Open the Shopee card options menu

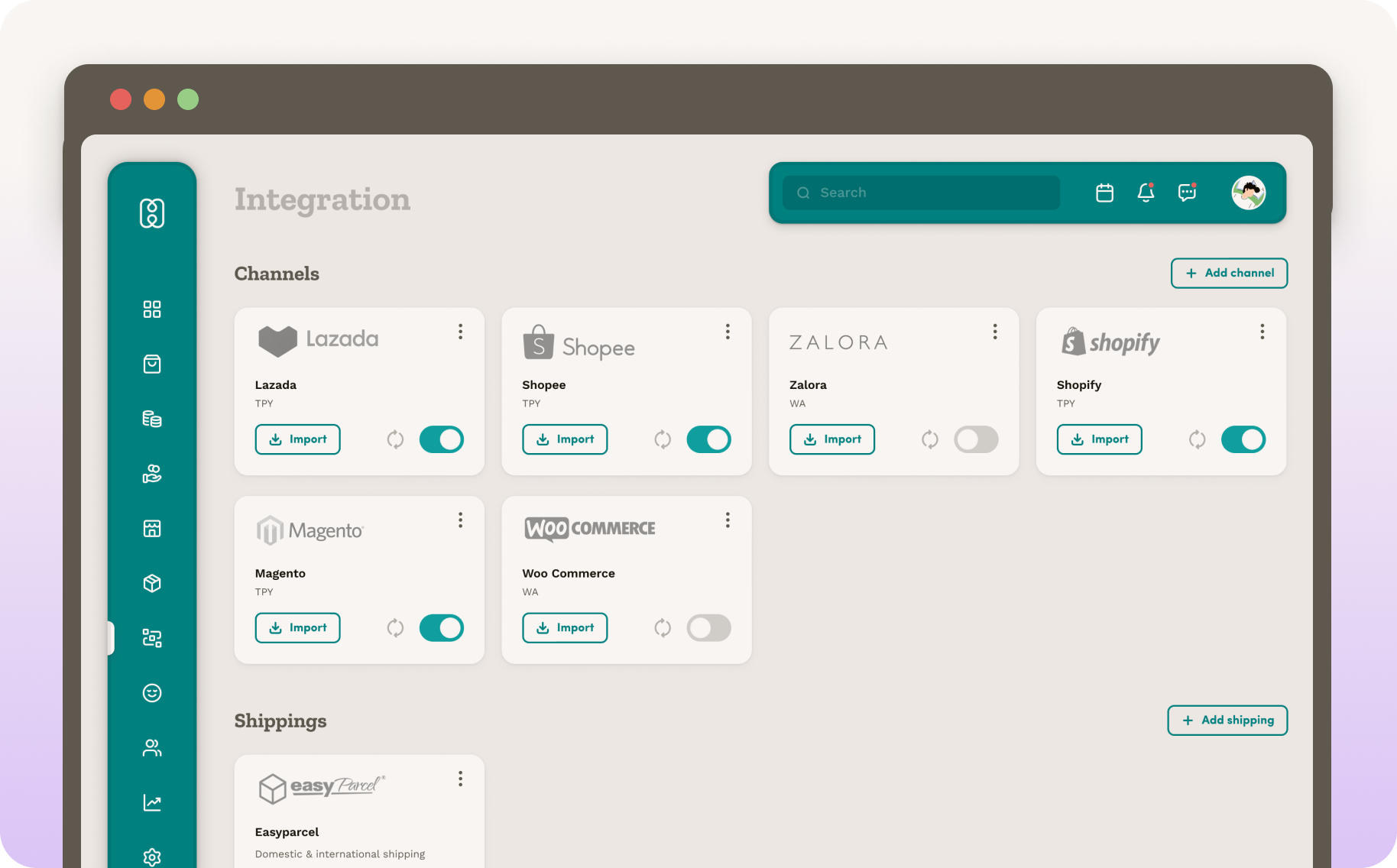pyautogui.click(x=727, y=332)
